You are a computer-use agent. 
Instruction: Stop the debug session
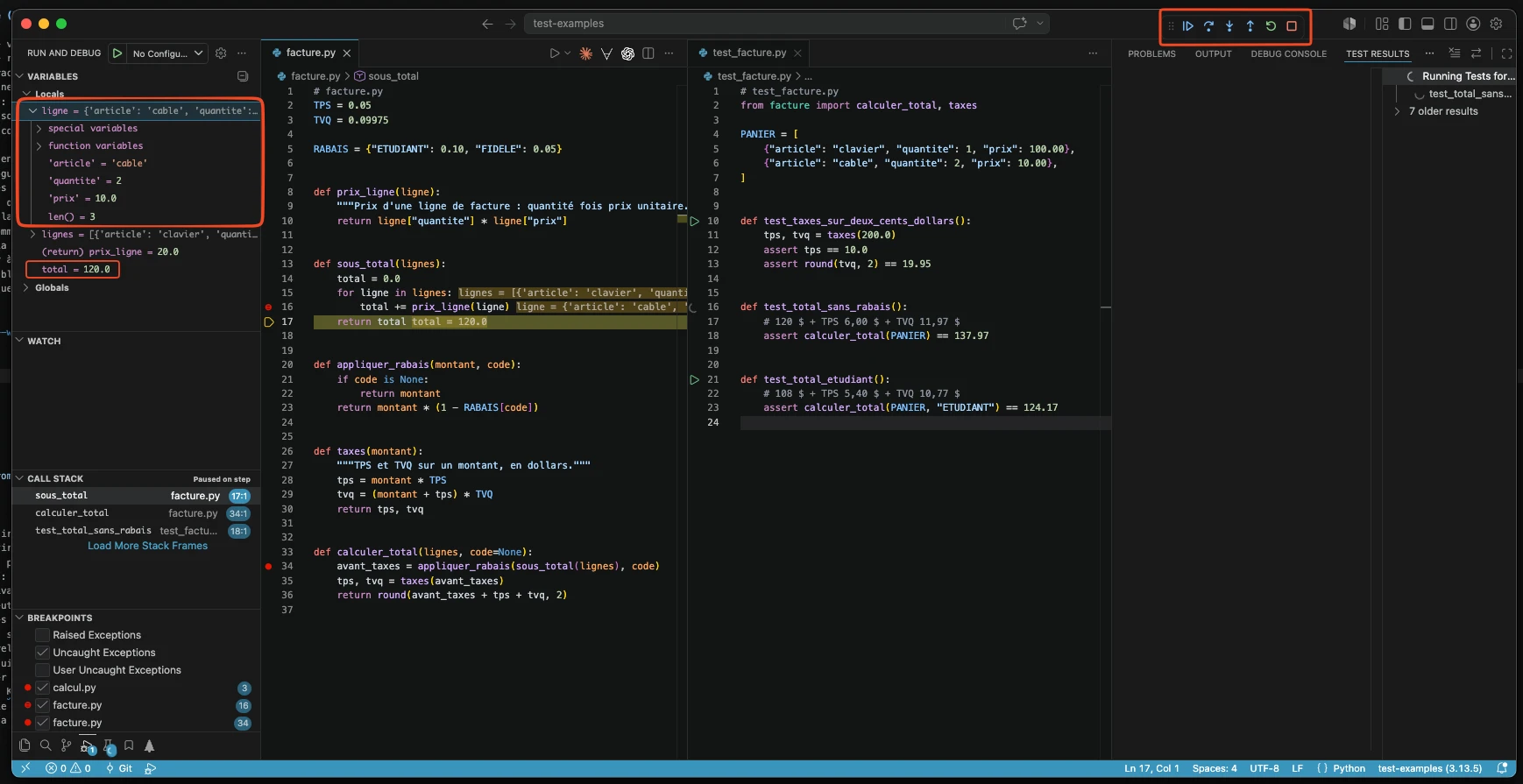click(x=1292, y=26)
